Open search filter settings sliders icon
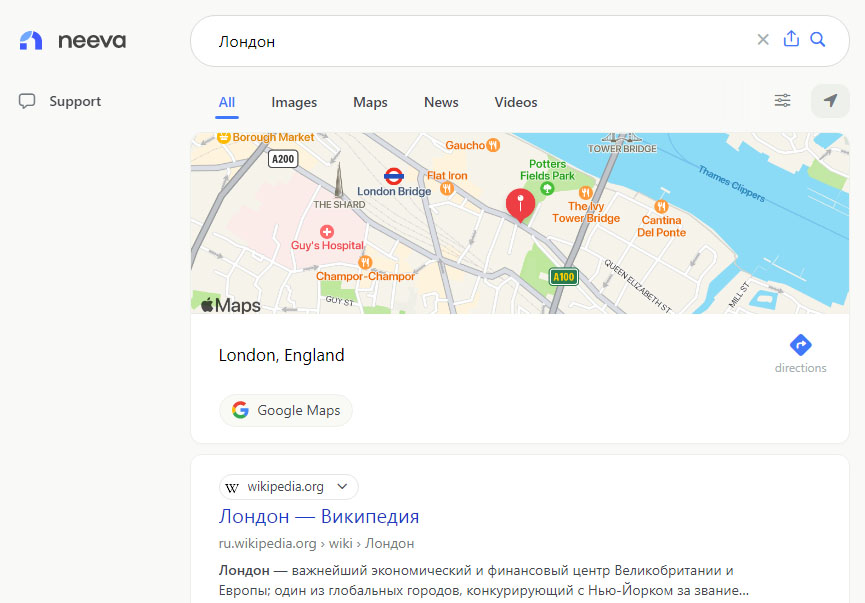This screenshot has width=865, height=603. [782, 100]
